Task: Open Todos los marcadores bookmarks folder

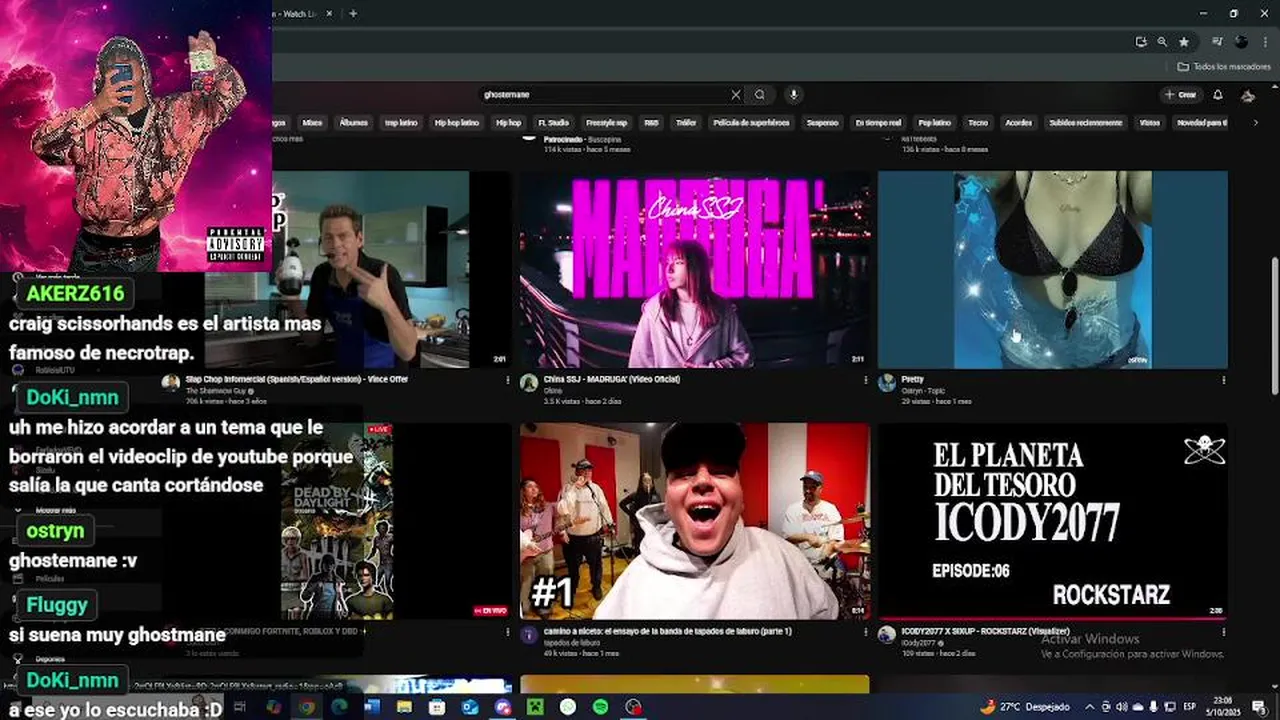Action: tap(1224, 67)
